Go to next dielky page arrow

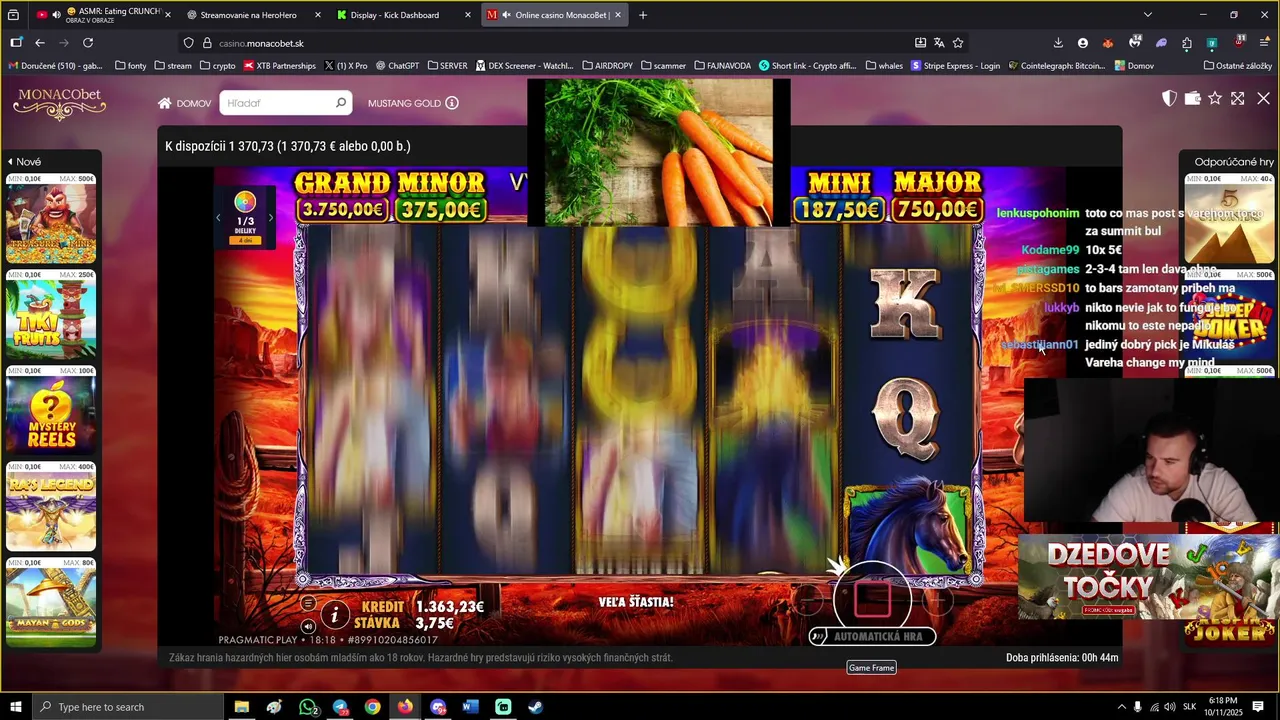tap(270, 218)
